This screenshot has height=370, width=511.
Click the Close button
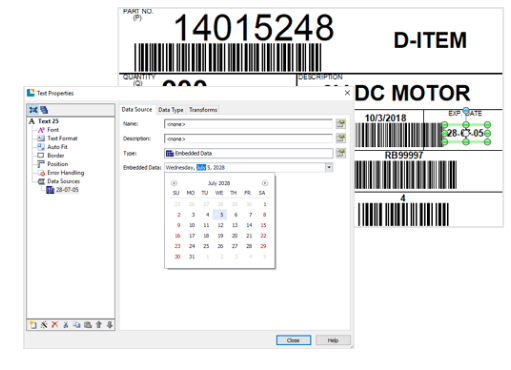tap(293, 340)
